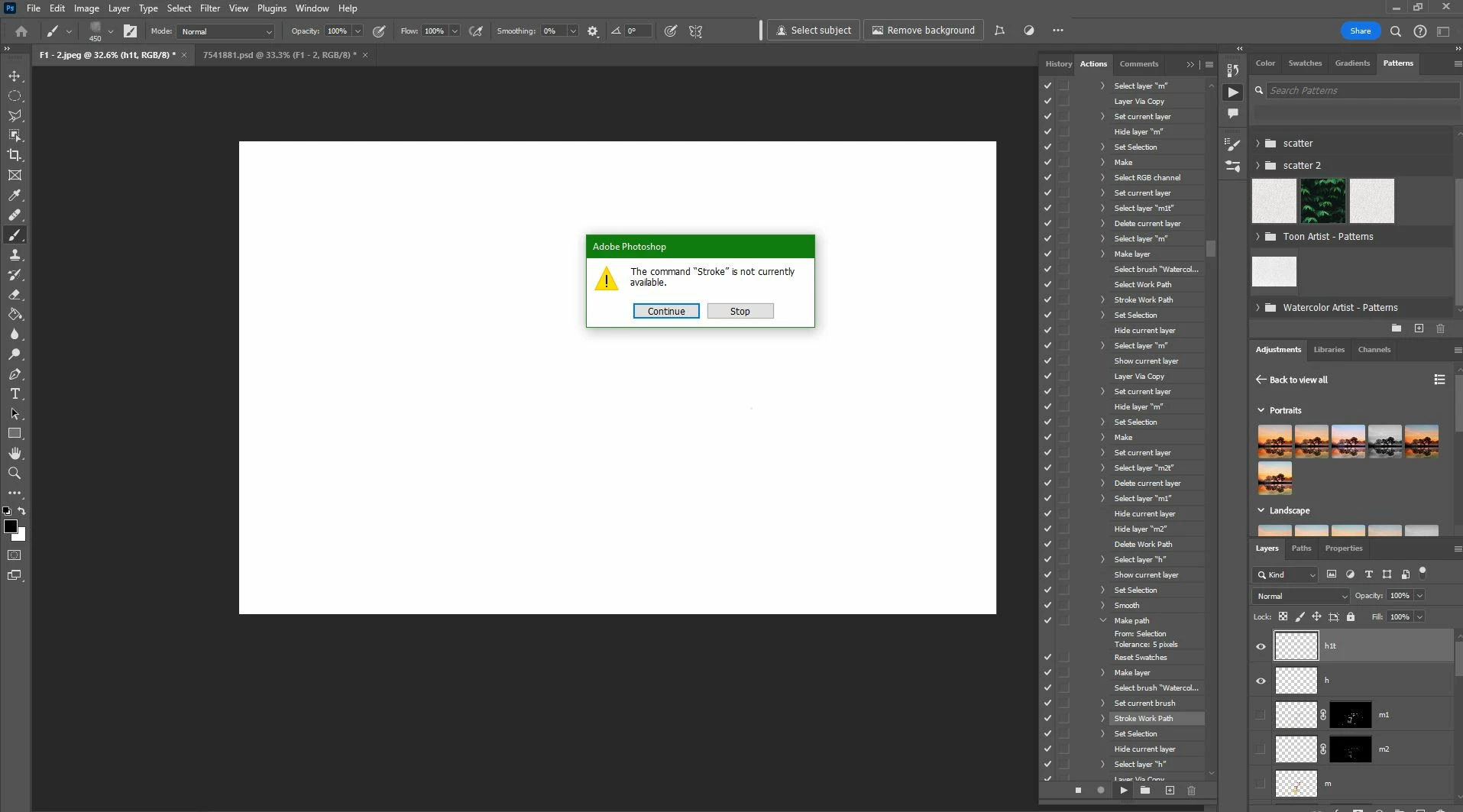Viewport: 1463px width, 812px height.
Task: Select the Frame tool
Action: 15,175
